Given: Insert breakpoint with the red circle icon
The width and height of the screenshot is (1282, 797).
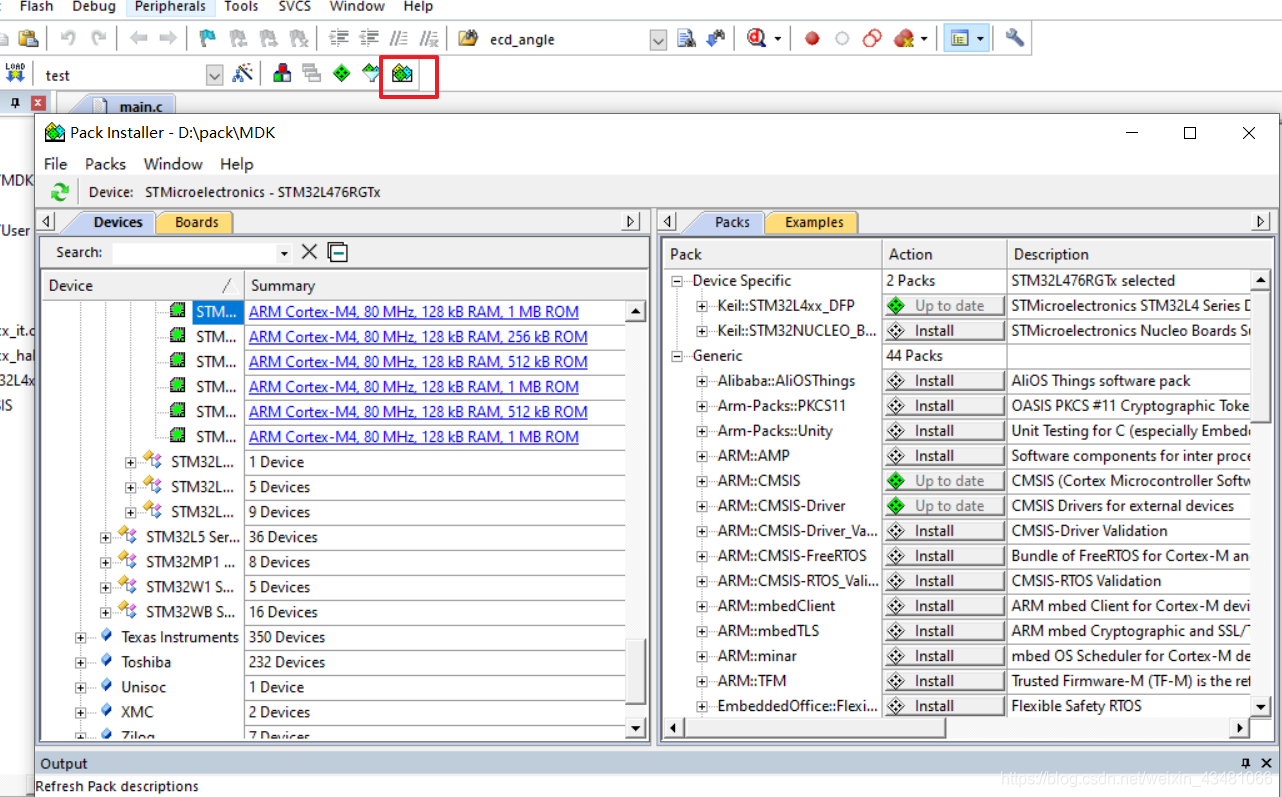Looking at the screenshot, I should pyautogui.click(x=812, y=39).
